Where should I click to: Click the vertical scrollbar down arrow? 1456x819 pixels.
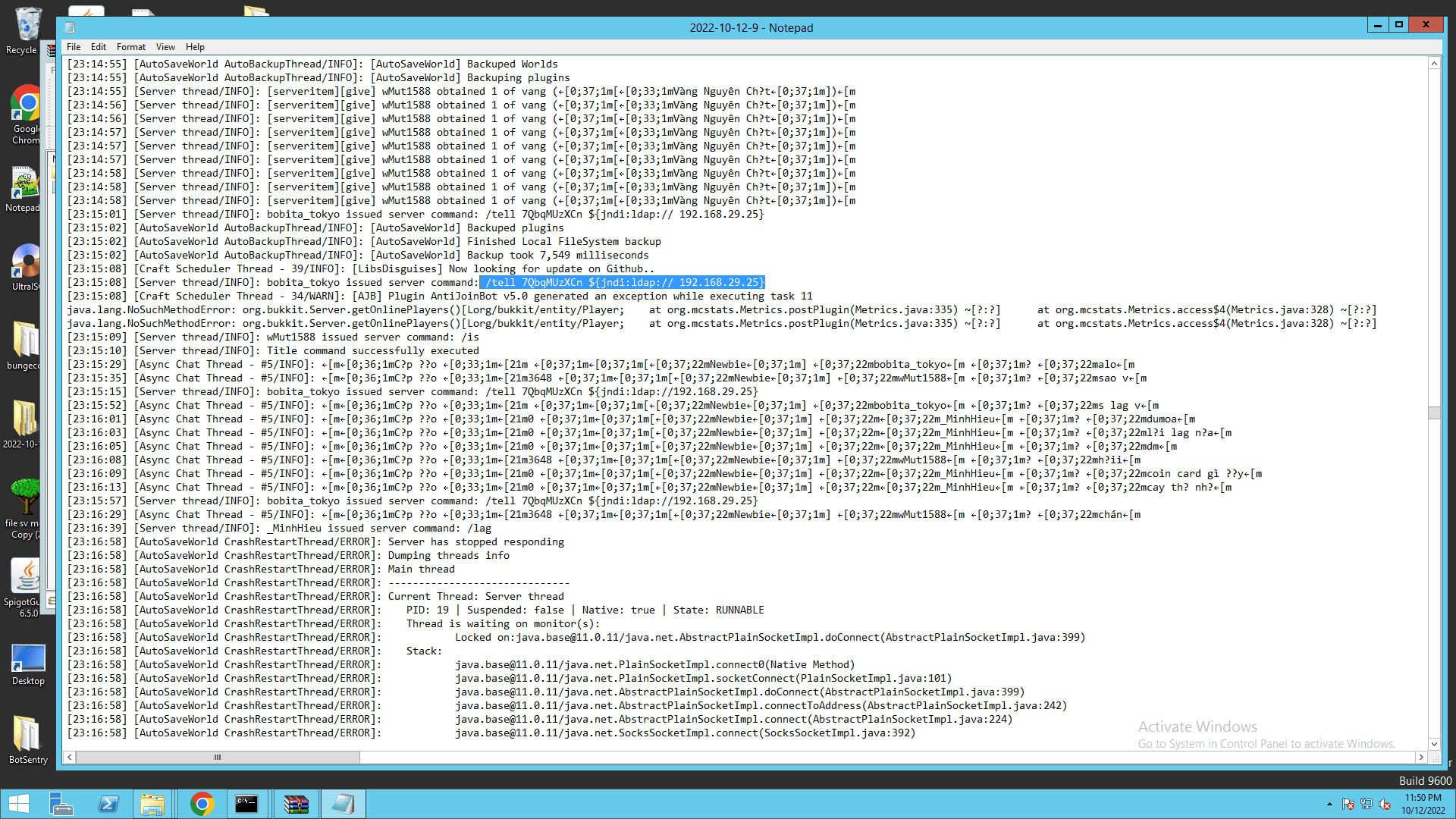tap(1434, 744)
